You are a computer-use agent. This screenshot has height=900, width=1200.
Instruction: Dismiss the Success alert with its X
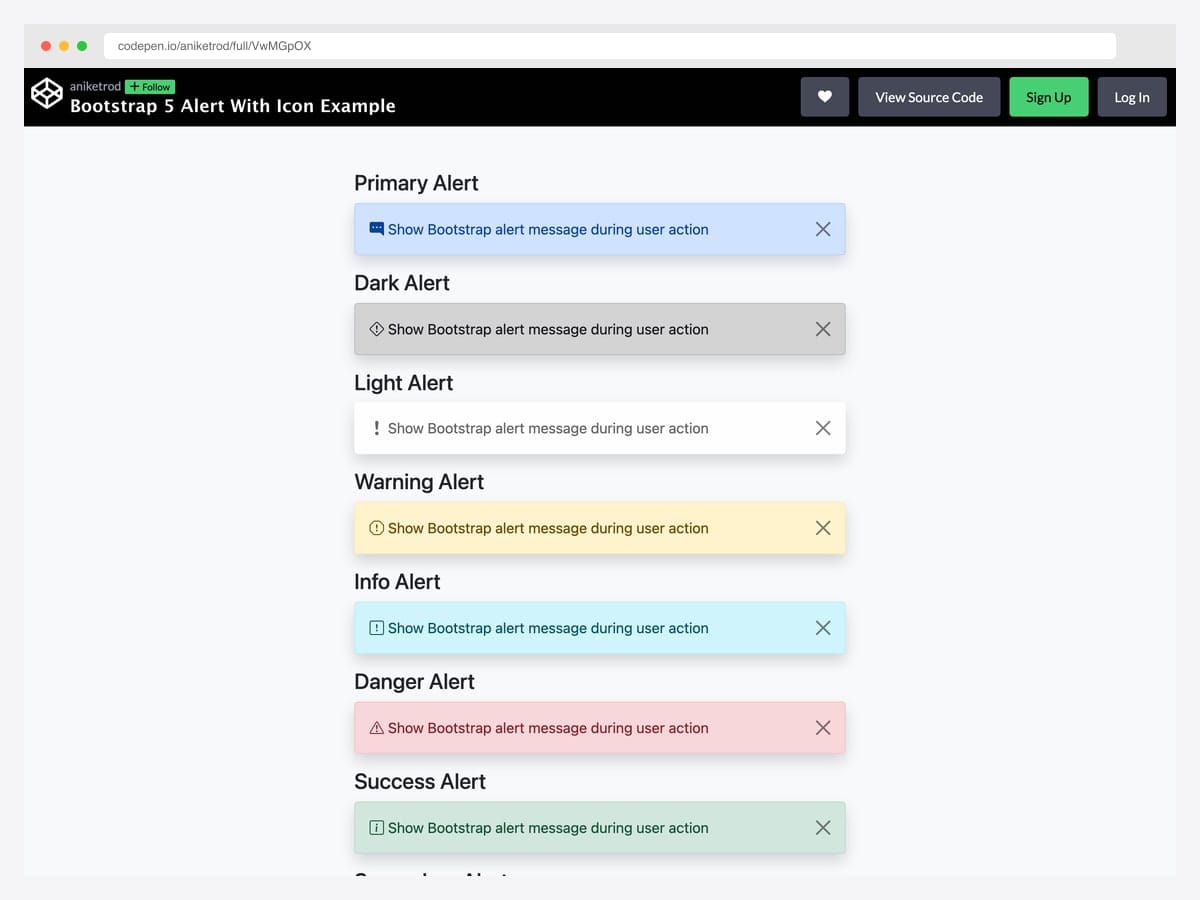823,828
